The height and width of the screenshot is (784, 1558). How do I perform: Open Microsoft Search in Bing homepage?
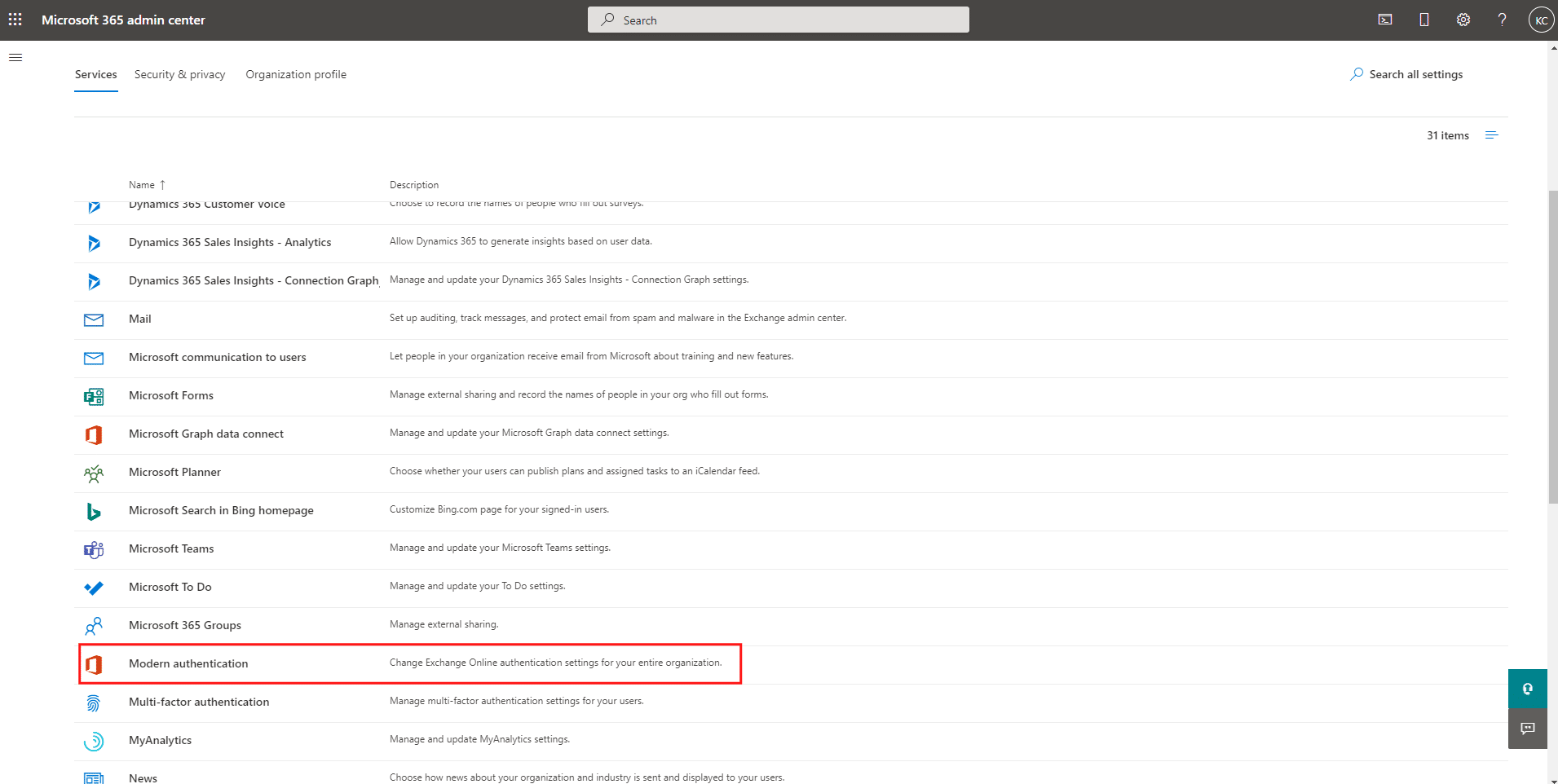click(221, 510)
